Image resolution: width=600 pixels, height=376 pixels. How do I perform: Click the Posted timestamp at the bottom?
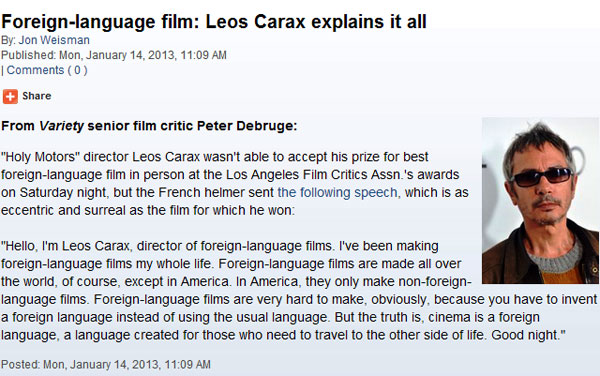click(106, 364)
